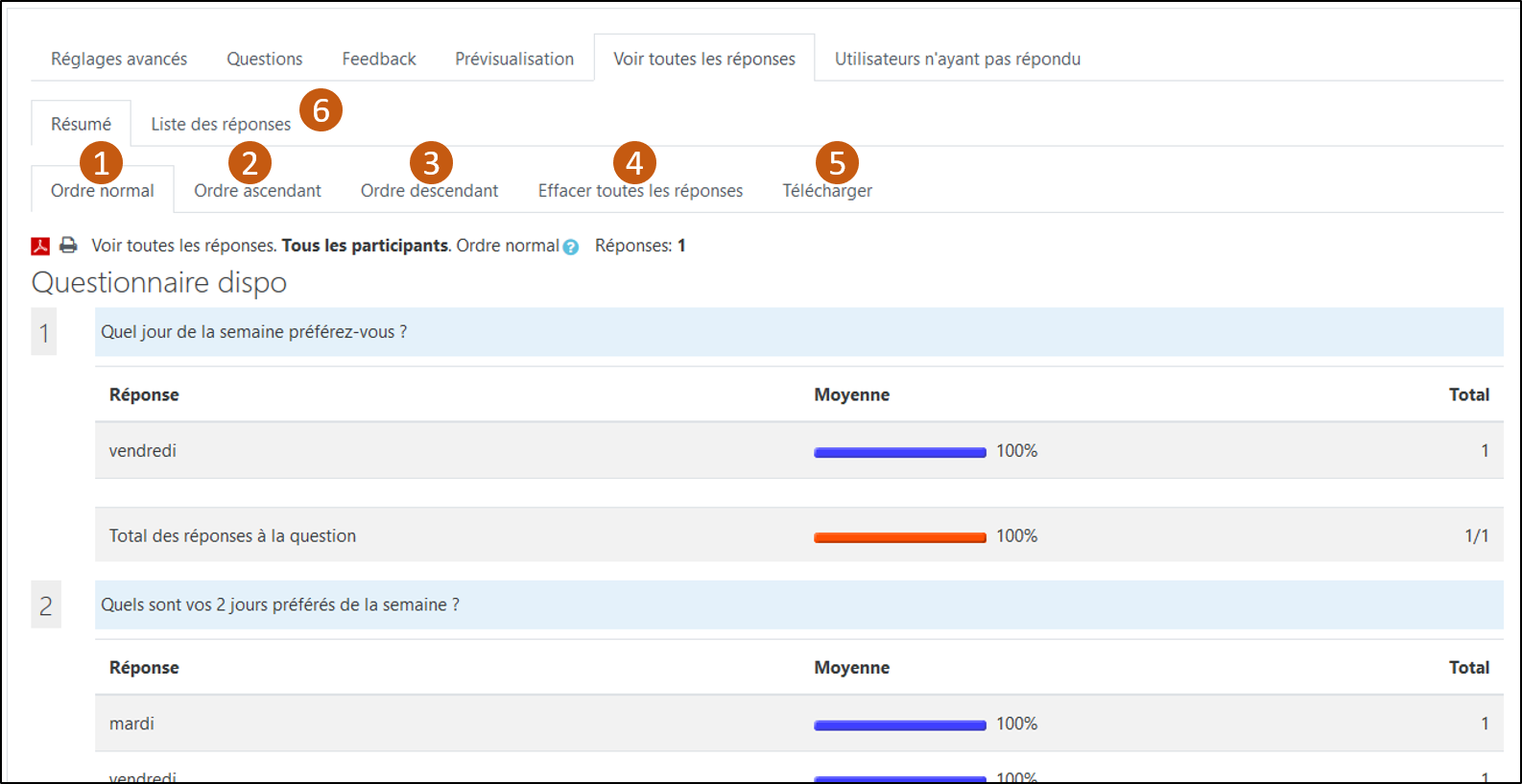Click the numbered marker 4 badge
This screenshot has width=1522, height=784.
(x=634, y=163)
